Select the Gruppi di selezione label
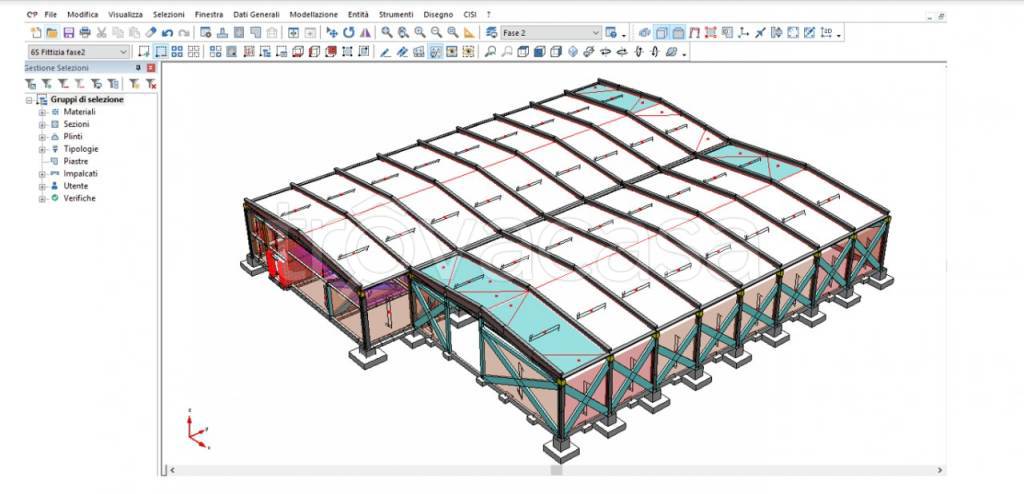 click(x=87, y=99)
